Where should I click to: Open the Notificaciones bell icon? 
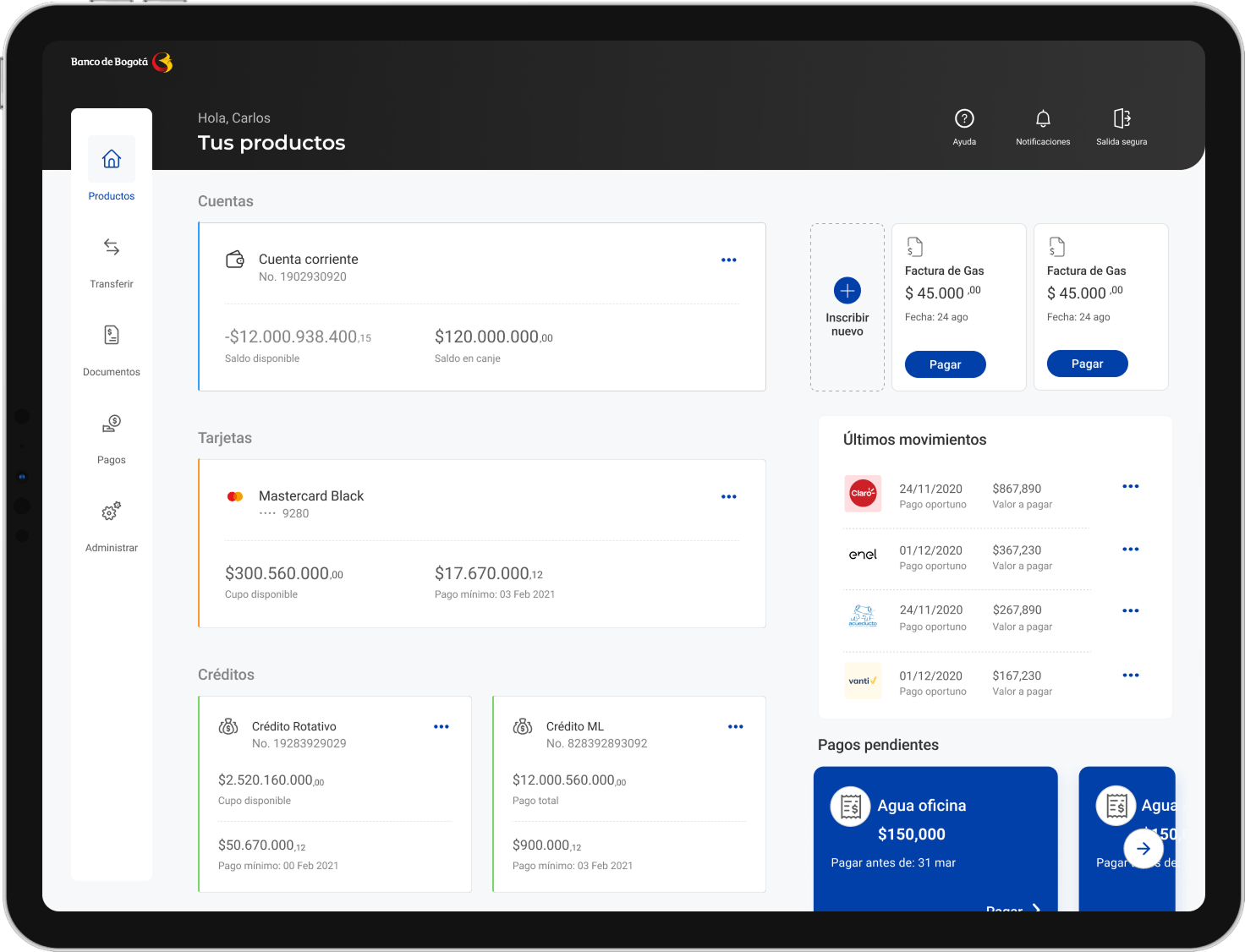tap(1043, 119)
